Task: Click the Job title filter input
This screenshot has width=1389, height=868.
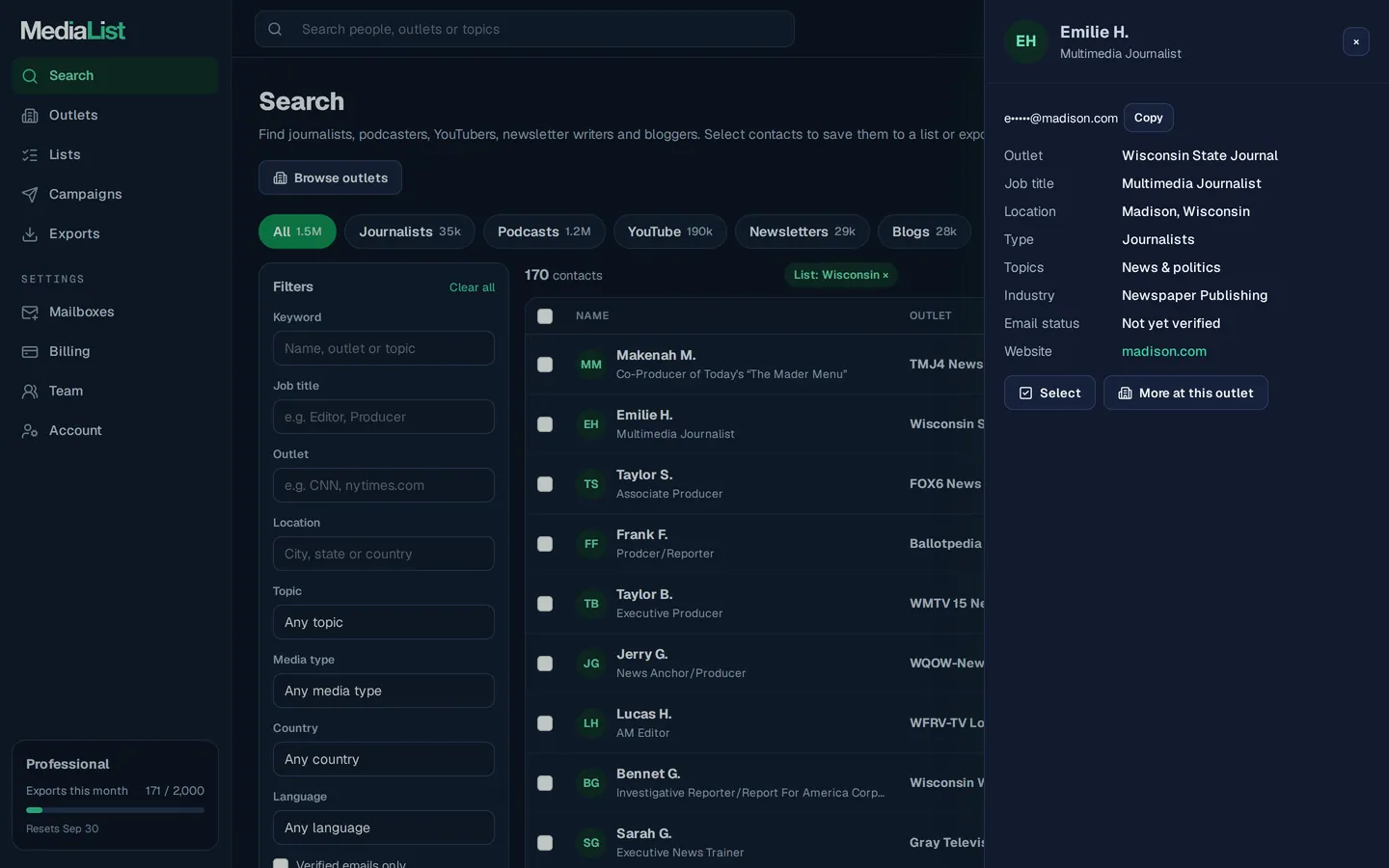Action: (x=384, y=417)
